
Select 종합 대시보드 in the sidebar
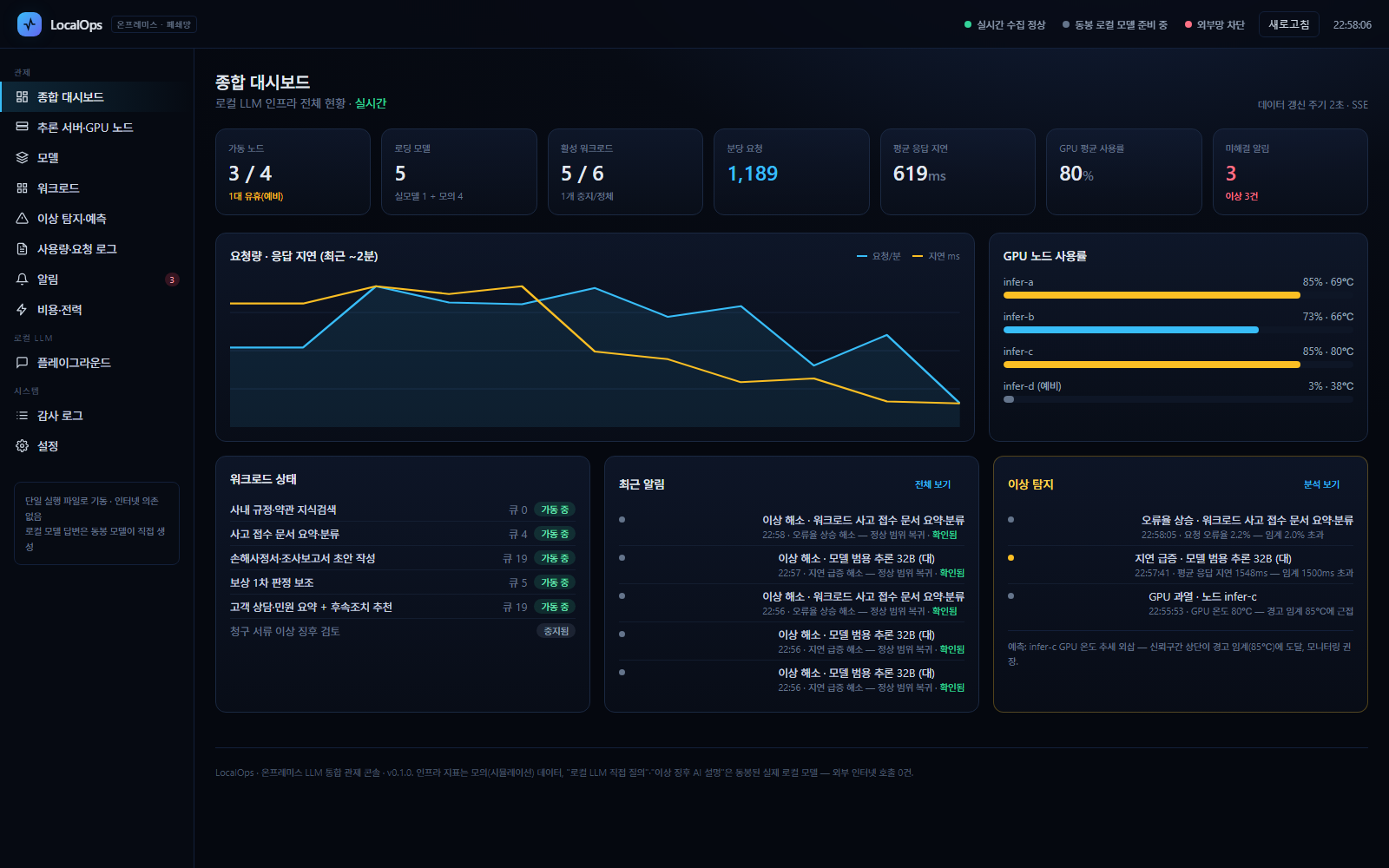click(96, 97)
